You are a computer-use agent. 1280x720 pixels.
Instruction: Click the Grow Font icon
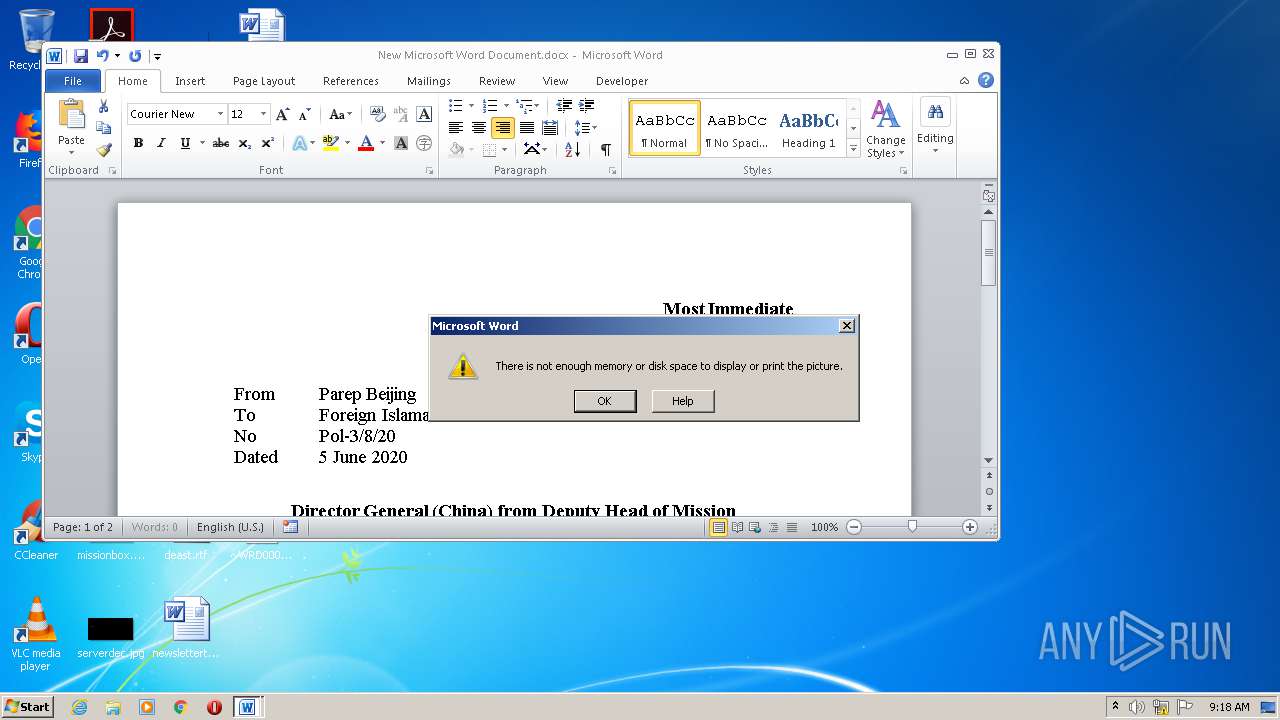(x=283, y=114)
